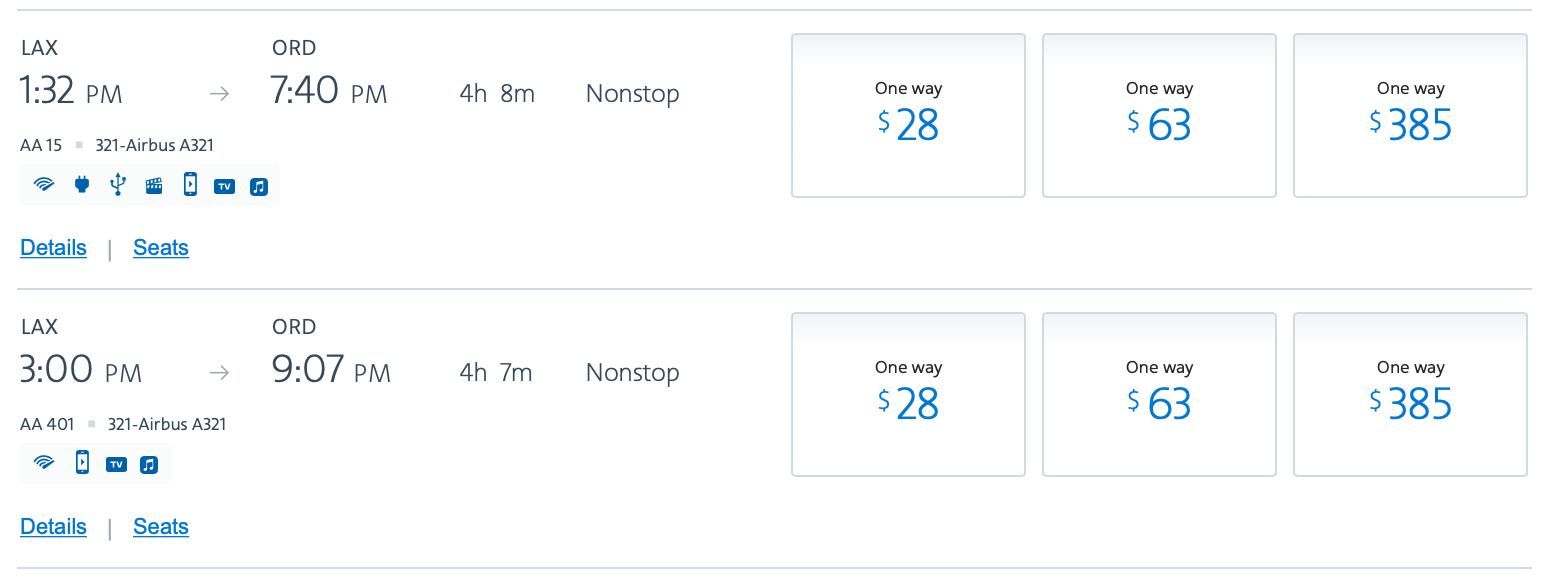Select the $63 one way fare for AA 15
1544x580 pixels.
[x=1159, y=115]
